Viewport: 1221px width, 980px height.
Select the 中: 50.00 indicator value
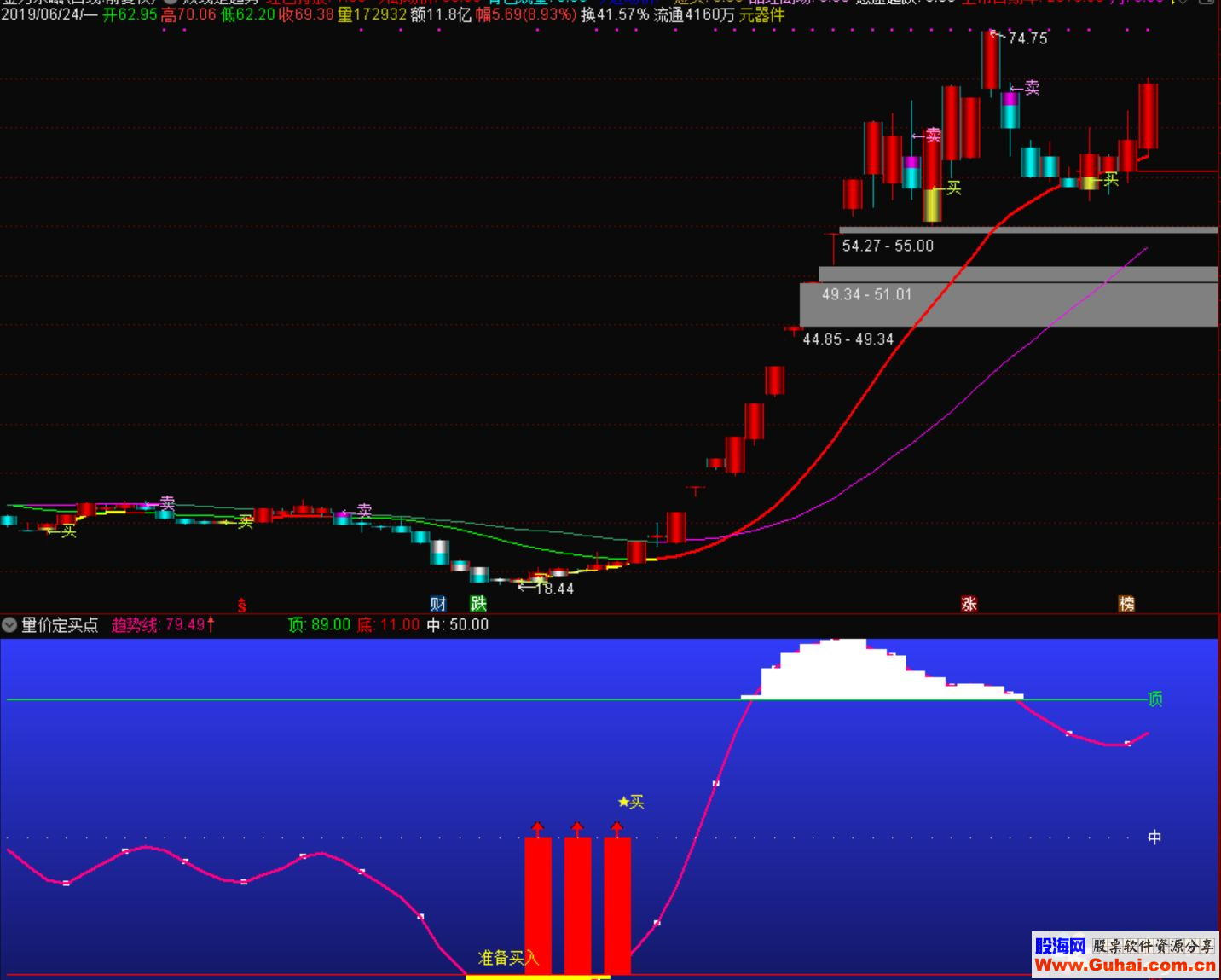pos(458,625)
